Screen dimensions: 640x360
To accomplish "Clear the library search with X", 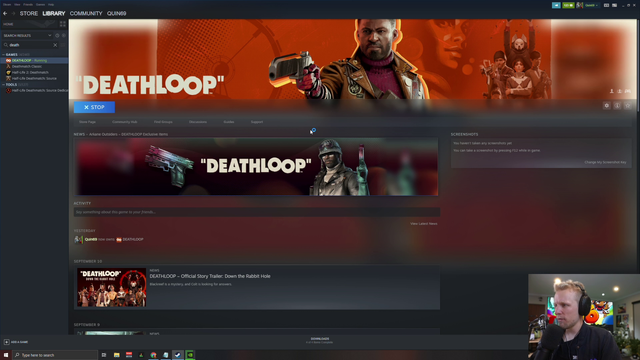I will pyautogui.click(x=55, y=45).
